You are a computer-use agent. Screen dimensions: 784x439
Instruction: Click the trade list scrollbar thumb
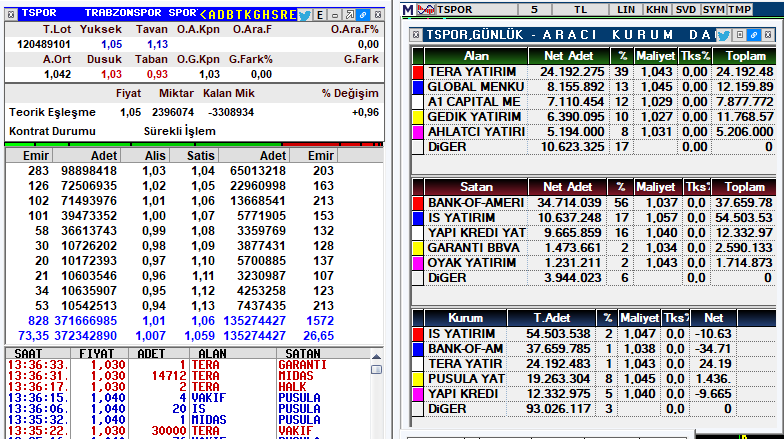tap(376, 370)
